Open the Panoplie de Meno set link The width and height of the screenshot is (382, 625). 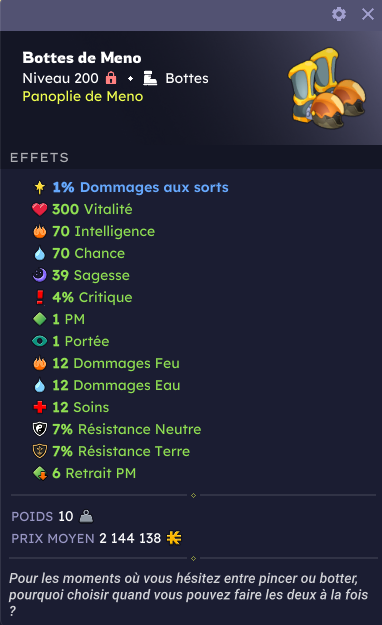click(83, 96)
